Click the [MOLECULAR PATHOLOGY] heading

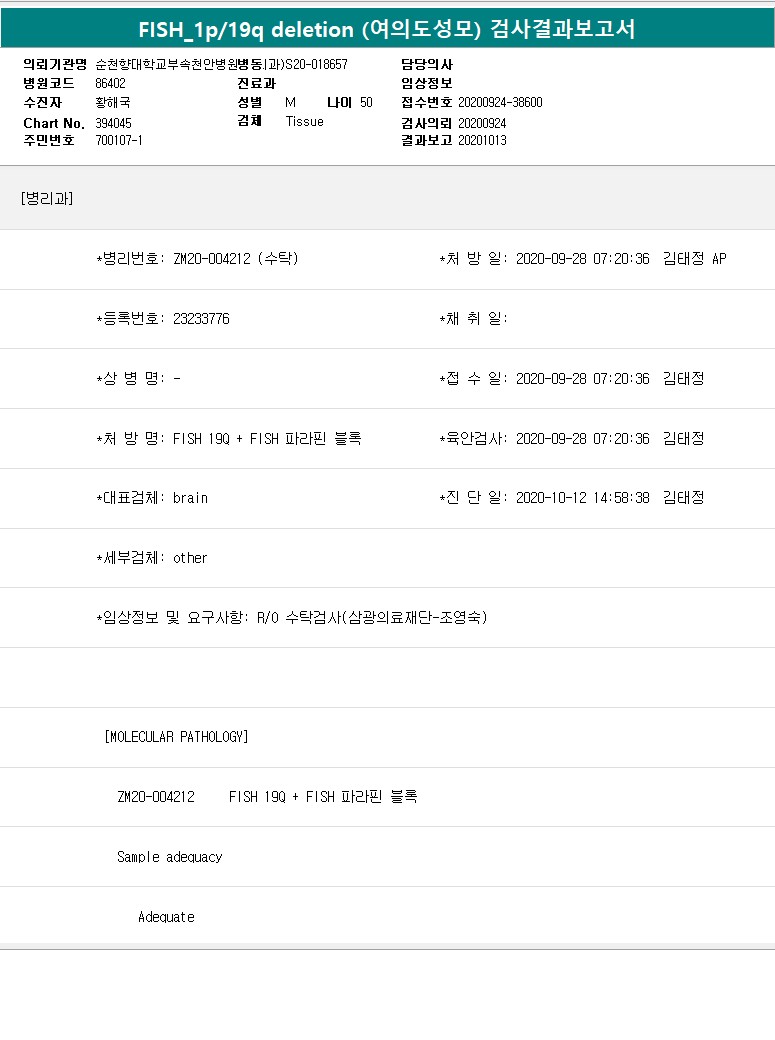tap(176, 737)
